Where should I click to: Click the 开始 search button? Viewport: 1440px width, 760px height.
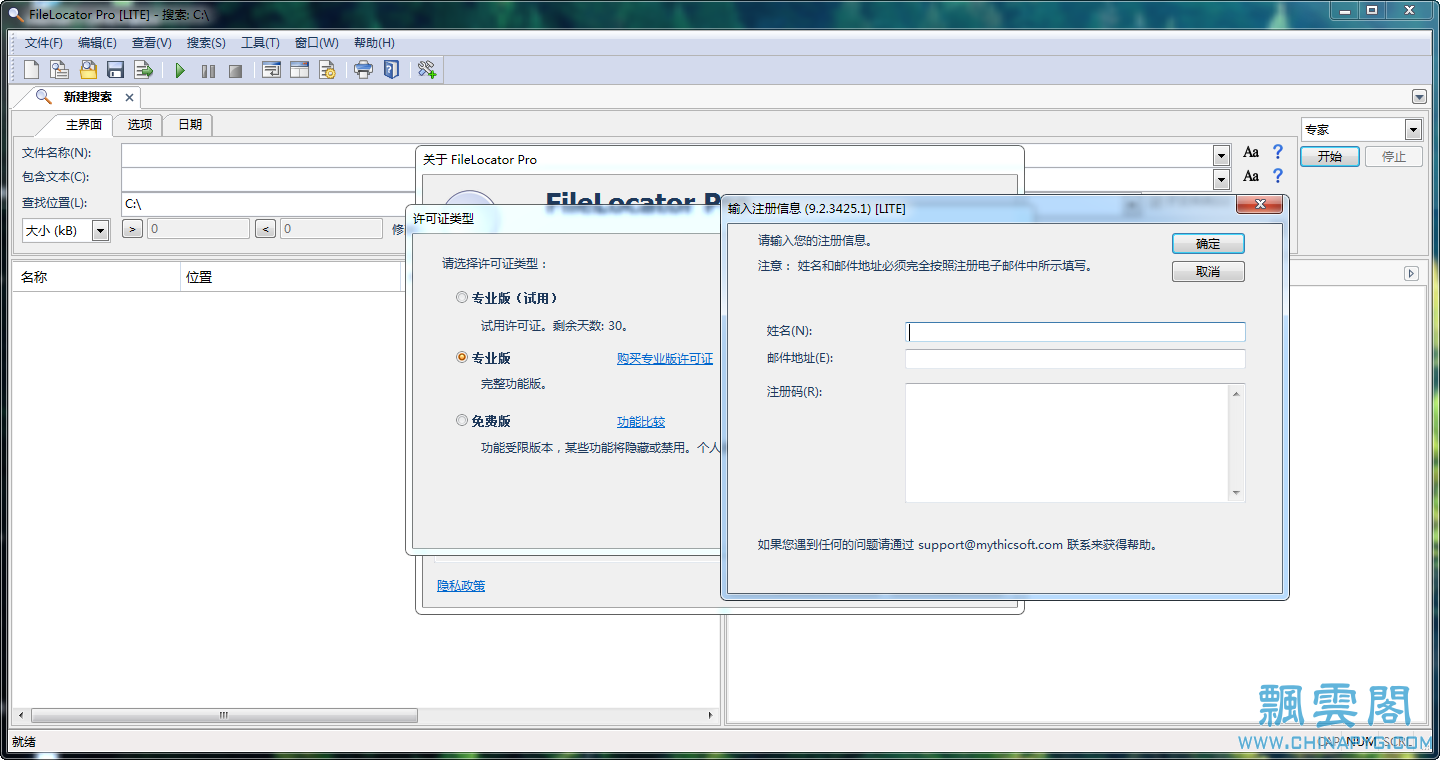coord(1329,157)
